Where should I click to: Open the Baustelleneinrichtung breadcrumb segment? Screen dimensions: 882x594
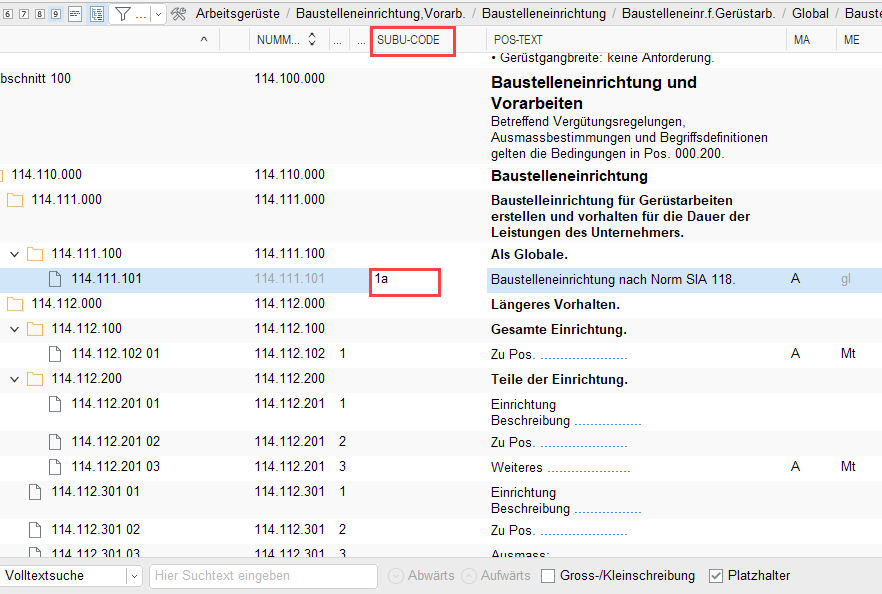tap(544, 14)
